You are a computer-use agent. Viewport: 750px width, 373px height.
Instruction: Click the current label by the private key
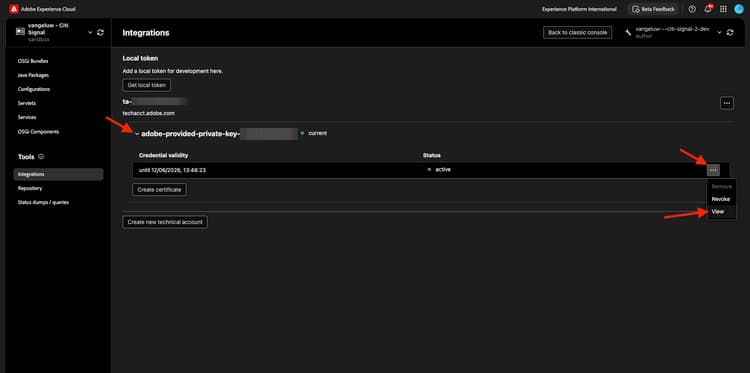(318, 133)
